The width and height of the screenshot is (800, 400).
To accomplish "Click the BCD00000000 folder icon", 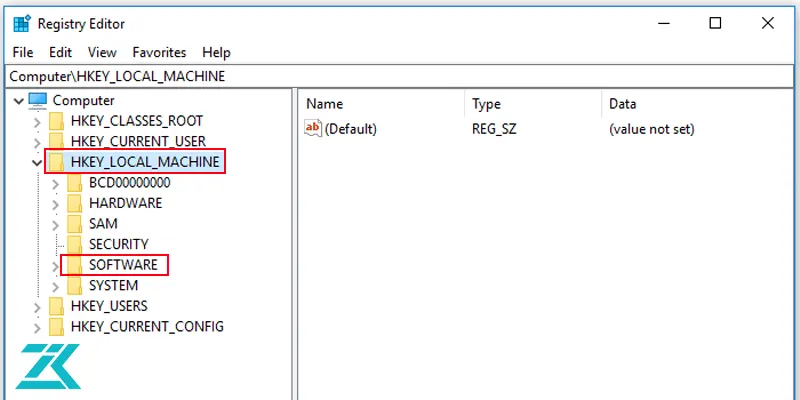I will (x=74, y=183).
